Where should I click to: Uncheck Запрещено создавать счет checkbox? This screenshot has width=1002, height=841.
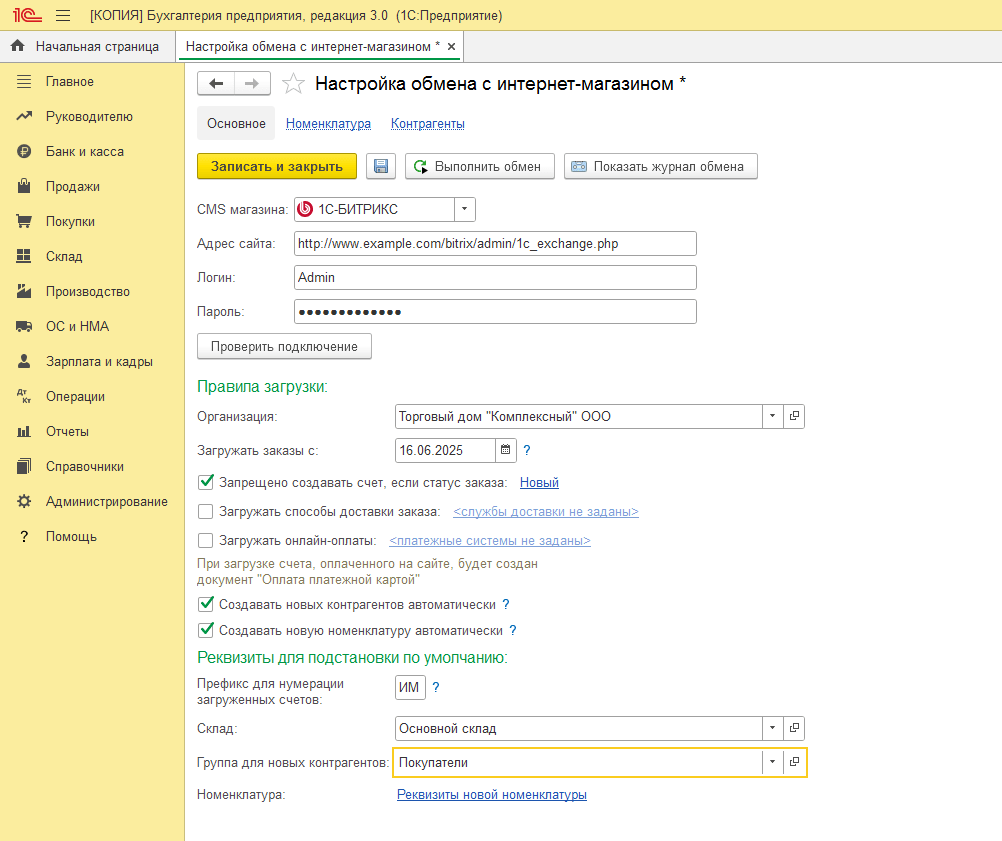point(206,482)
